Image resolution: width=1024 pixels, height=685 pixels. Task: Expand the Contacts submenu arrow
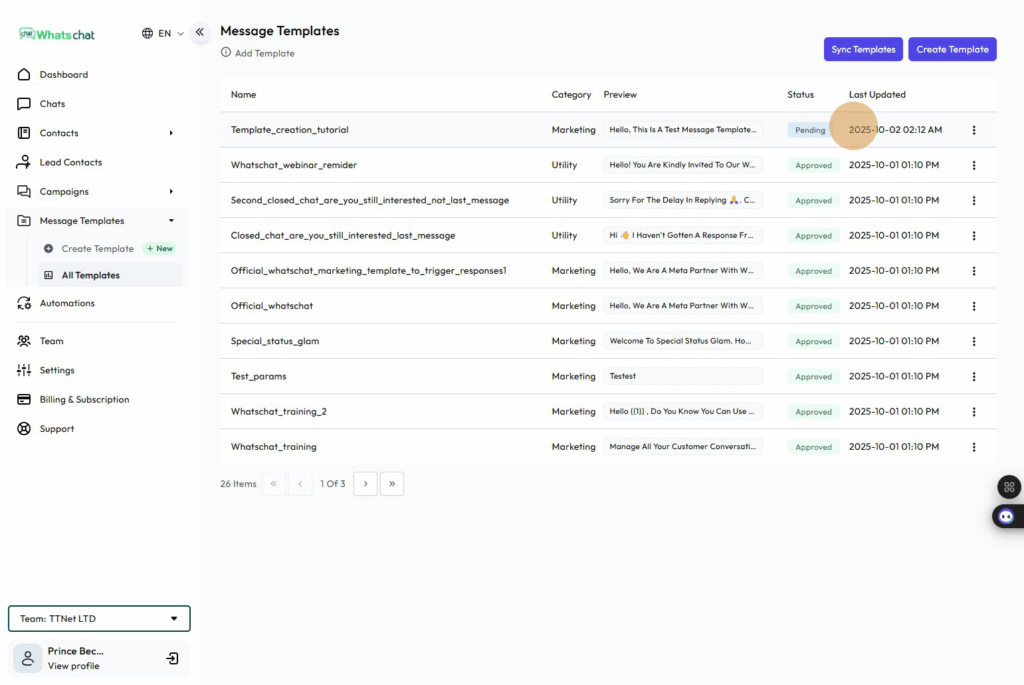point(171,133)
